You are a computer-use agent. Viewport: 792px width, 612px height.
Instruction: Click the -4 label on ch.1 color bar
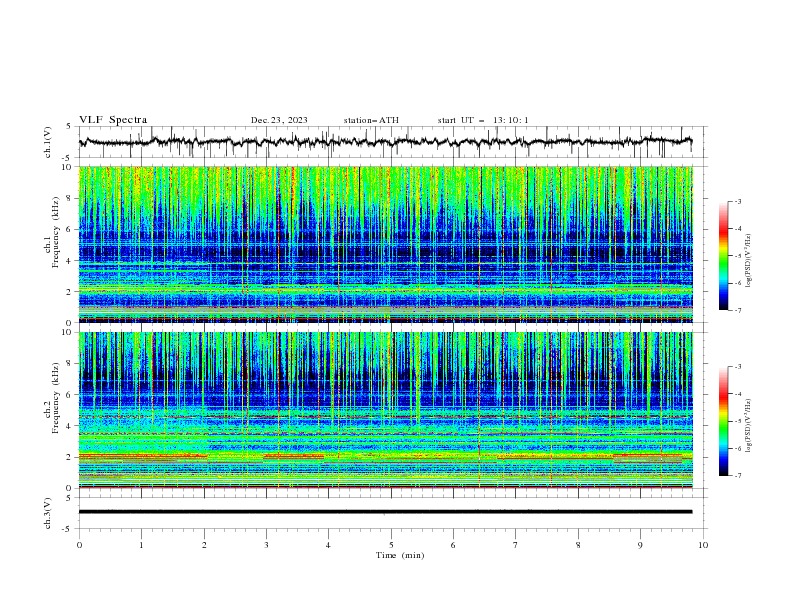click(x=738, y=229)
